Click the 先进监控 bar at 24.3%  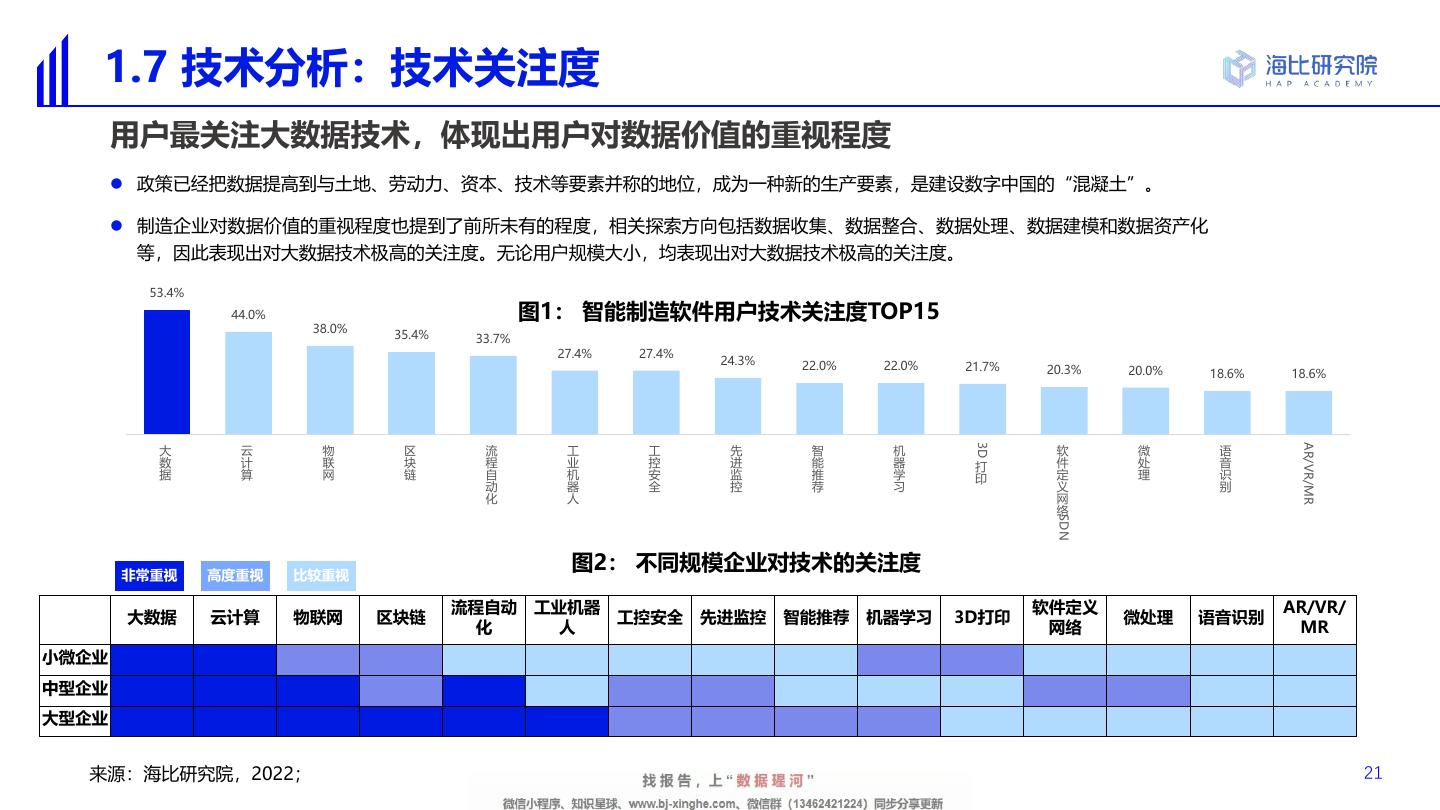click(x=738, y=406)
